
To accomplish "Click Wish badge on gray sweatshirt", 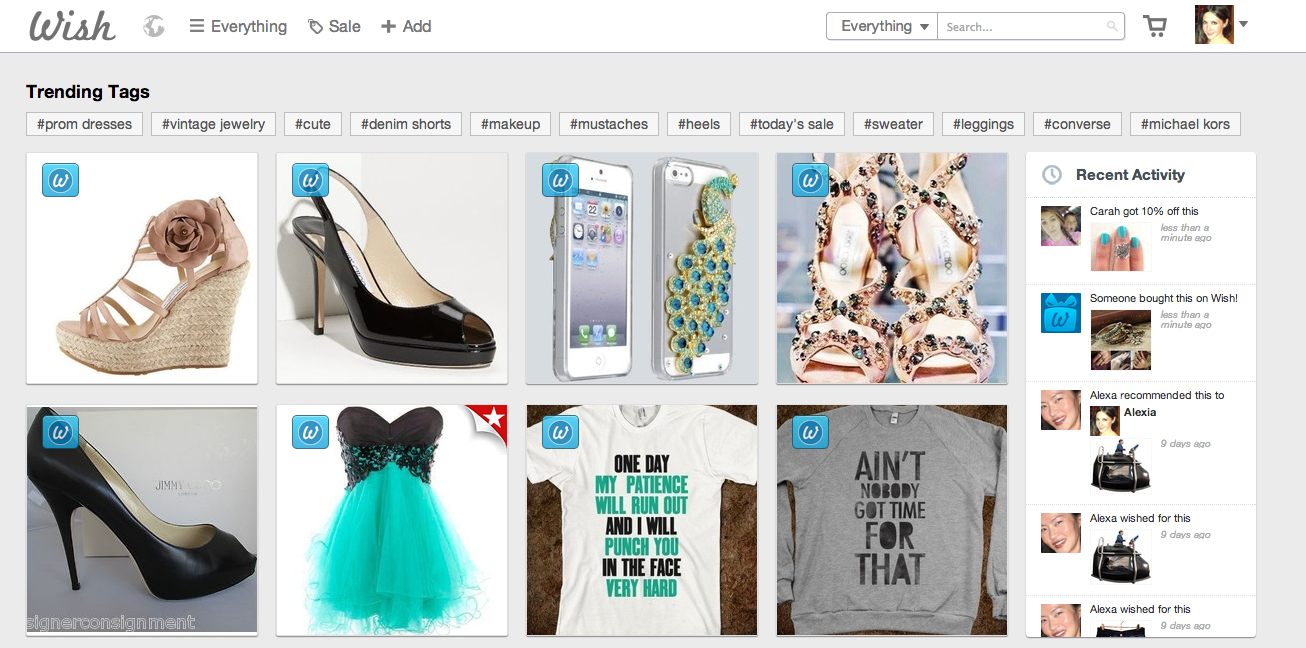I will [810, 432].
